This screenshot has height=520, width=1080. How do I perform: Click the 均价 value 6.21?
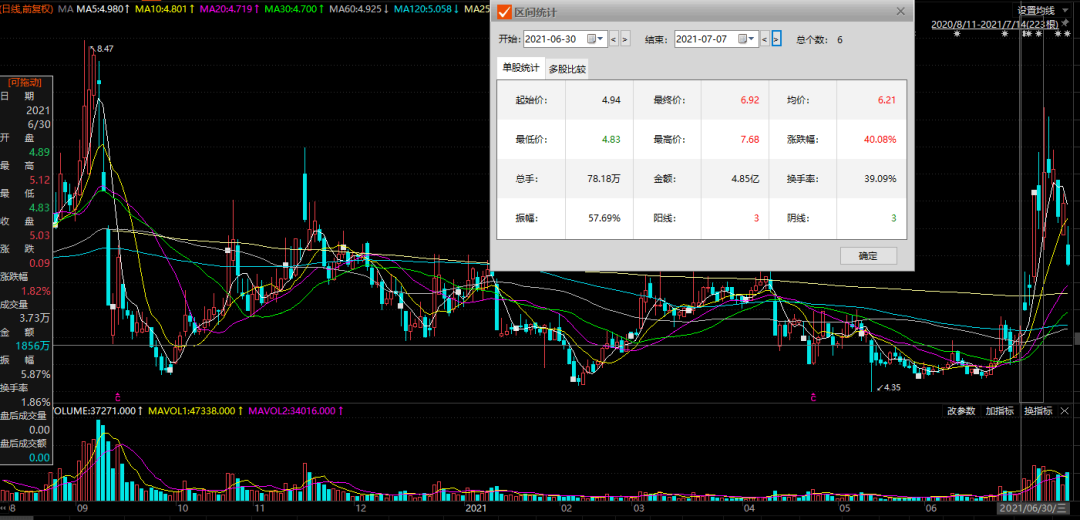click(886, 100)
